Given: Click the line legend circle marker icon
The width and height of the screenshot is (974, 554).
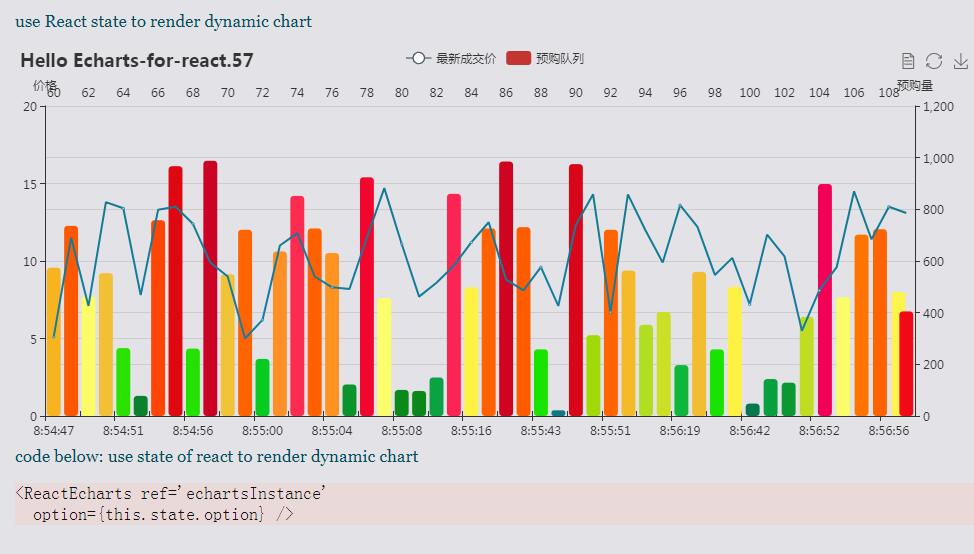Looking at the screenshot, I should pyautogui.click(x=419, y=58).
